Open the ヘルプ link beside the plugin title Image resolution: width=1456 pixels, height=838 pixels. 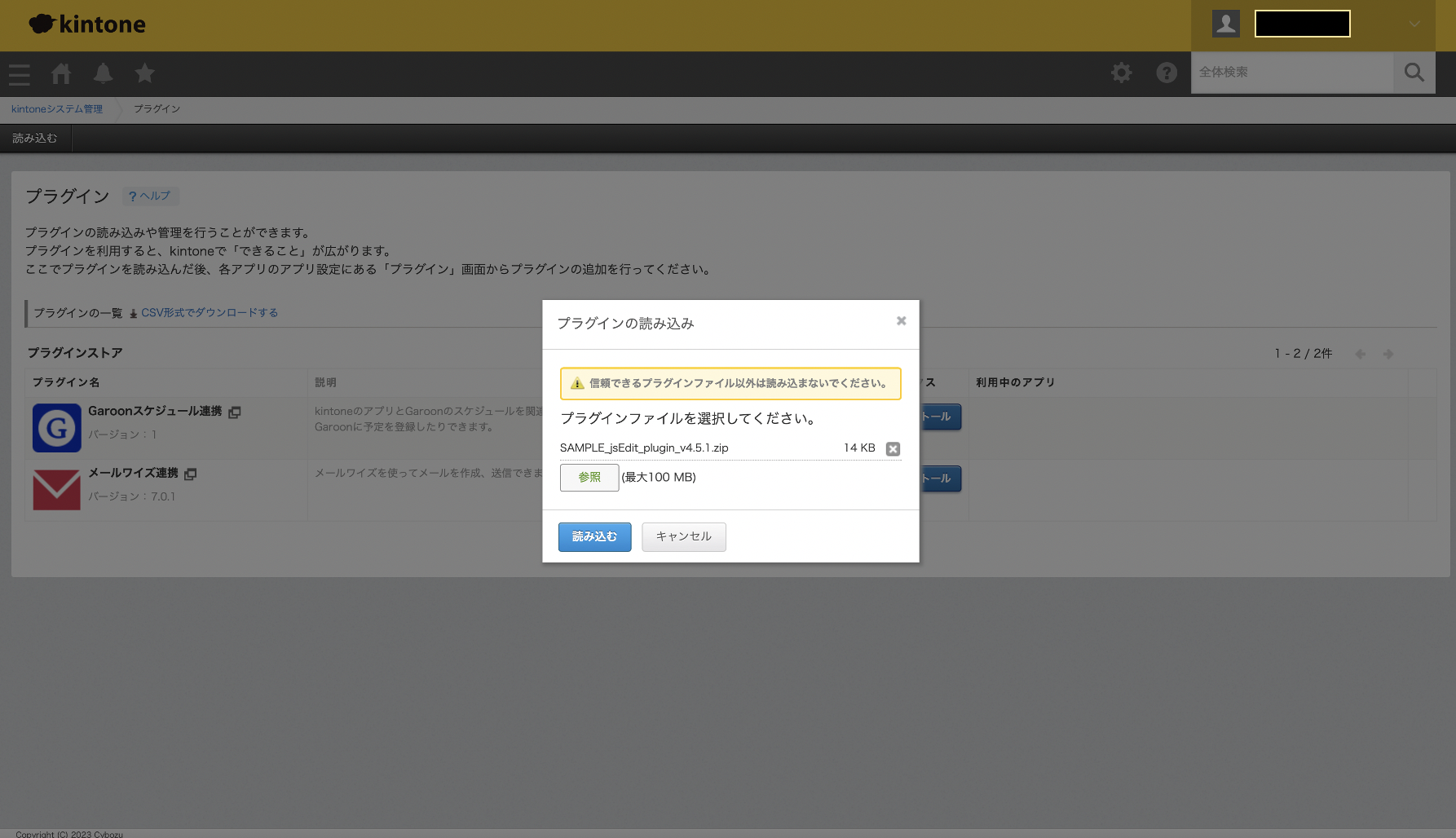150,196
